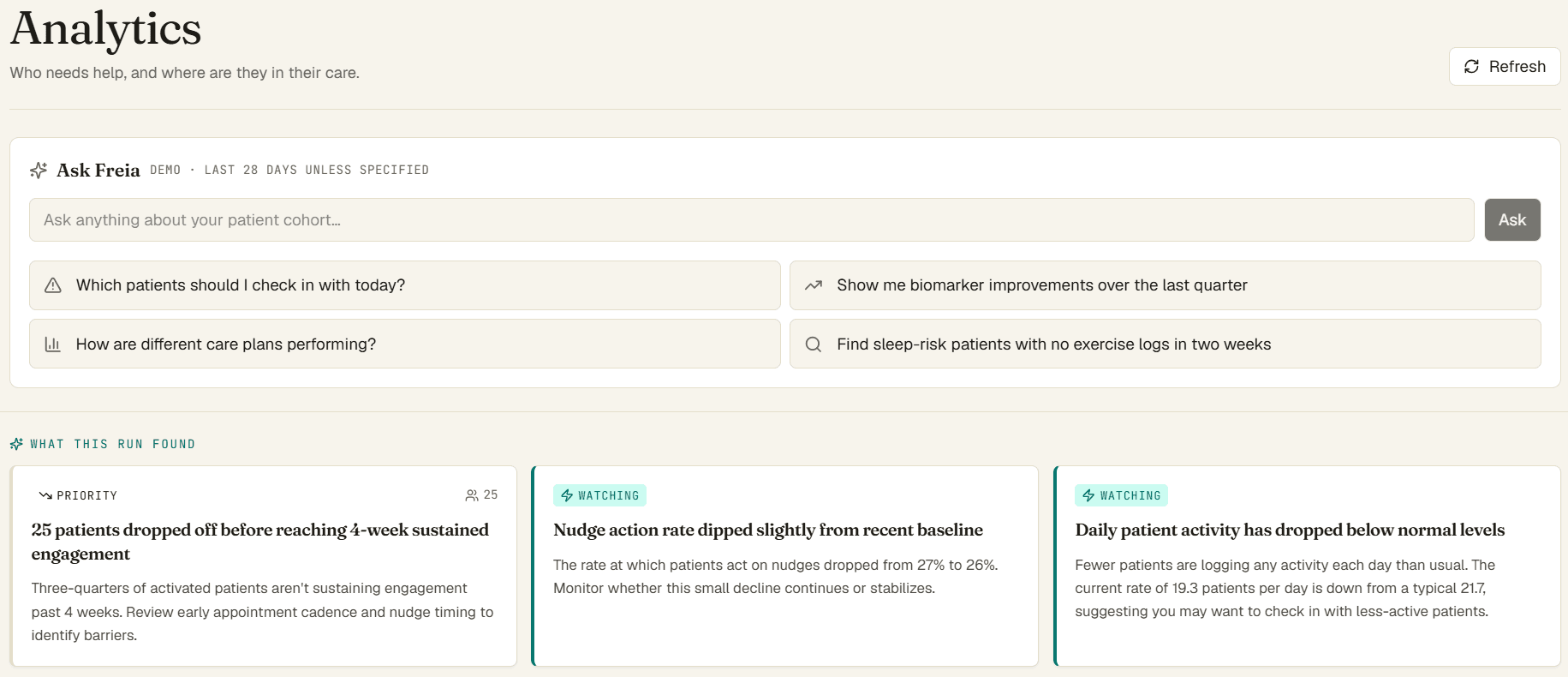This screenshot has width=1568, height=677.
Task: Open the 25 patients dropped off card
Action: 264,566
